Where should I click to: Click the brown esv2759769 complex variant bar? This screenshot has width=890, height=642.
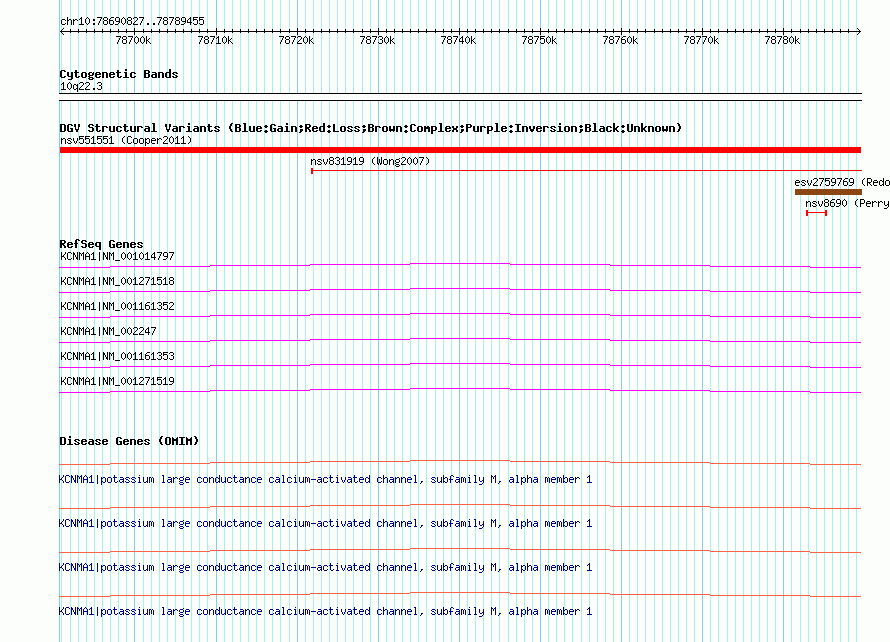[828, 192]
